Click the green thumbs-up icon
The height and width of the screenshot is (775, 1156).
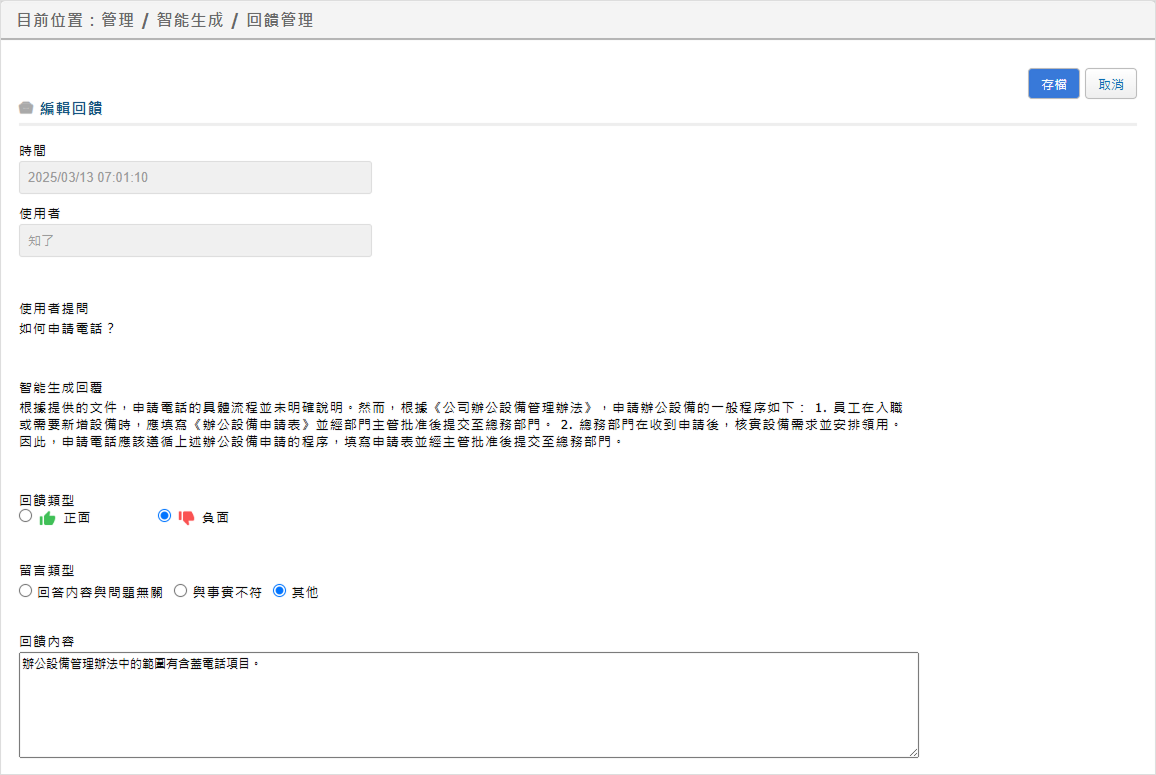(x=48, y=518)
